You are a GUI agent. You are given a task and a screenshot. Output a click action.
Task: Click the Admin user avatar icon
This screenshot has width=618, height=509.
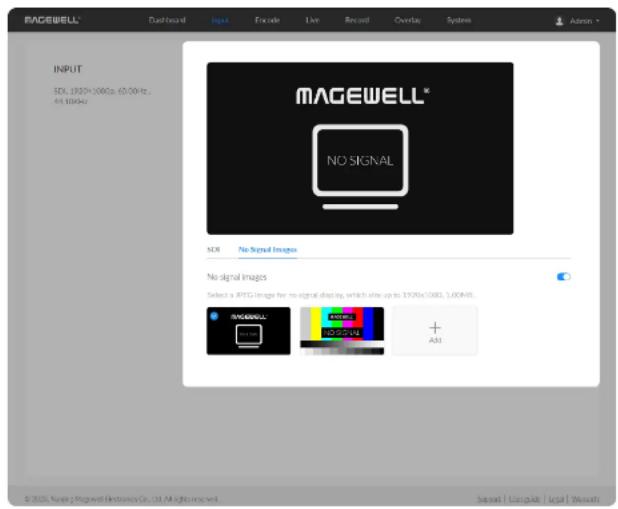point(559,21)
